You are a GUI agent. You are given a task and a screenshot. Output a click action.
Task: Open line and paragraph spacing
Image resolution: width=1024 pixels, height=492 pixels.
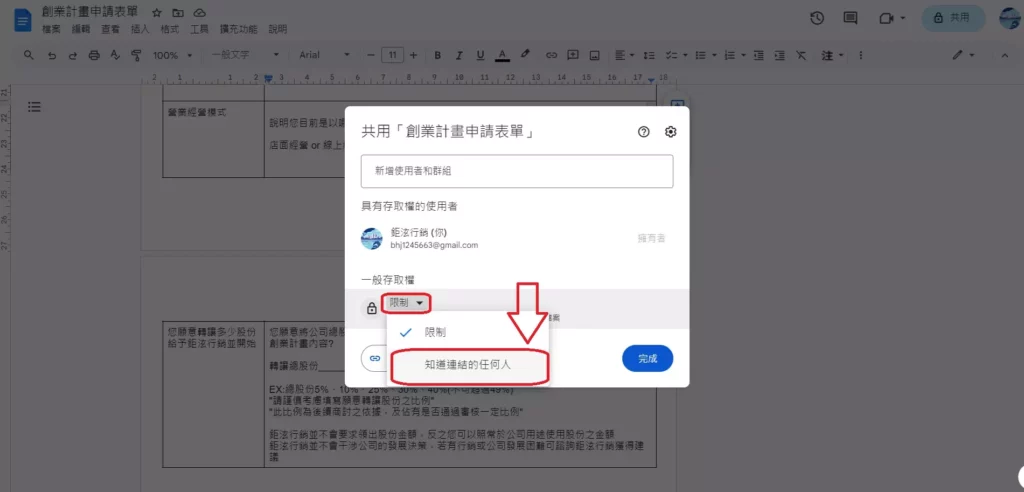pos(649,55)
